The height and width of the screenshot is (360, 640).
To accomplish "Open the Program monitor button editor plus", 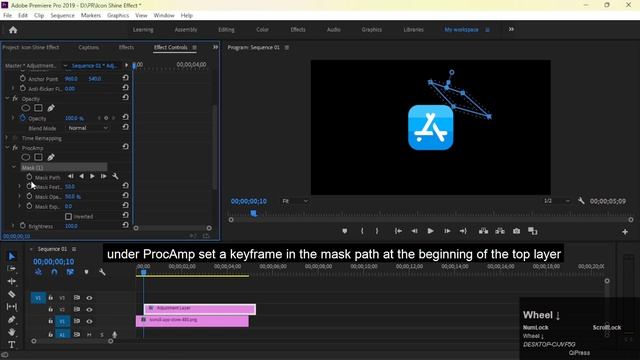I will [625, 232].
